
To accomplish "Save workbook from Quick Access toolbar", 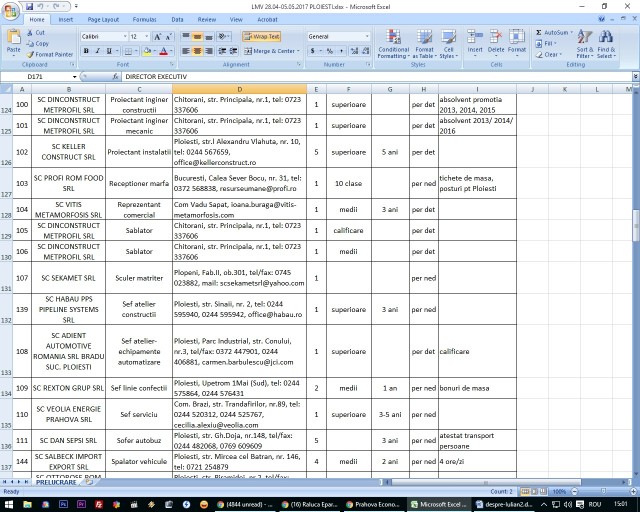I will (29, 7).
